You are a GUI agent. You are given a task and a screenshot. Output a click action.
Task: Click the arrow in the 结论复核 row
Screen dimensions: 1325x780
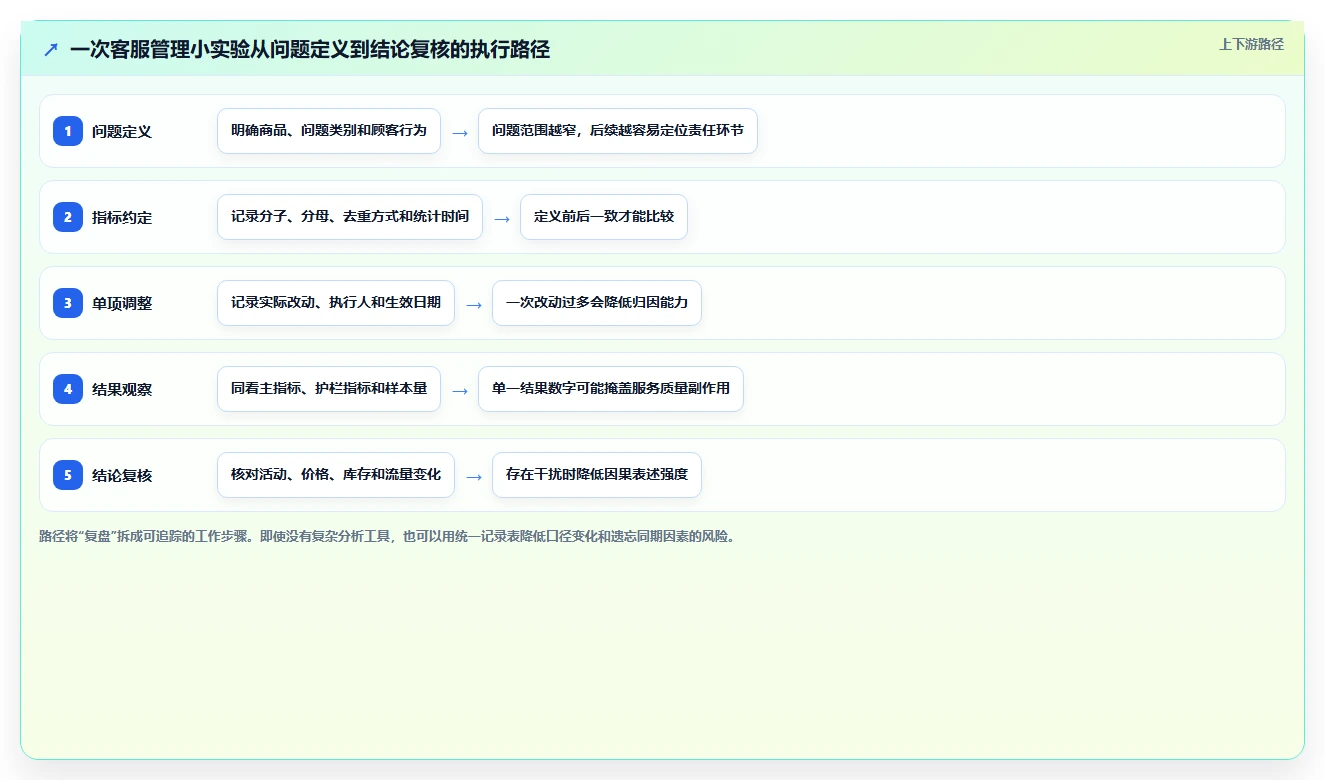pyautogui.click(x=474, y=476)
